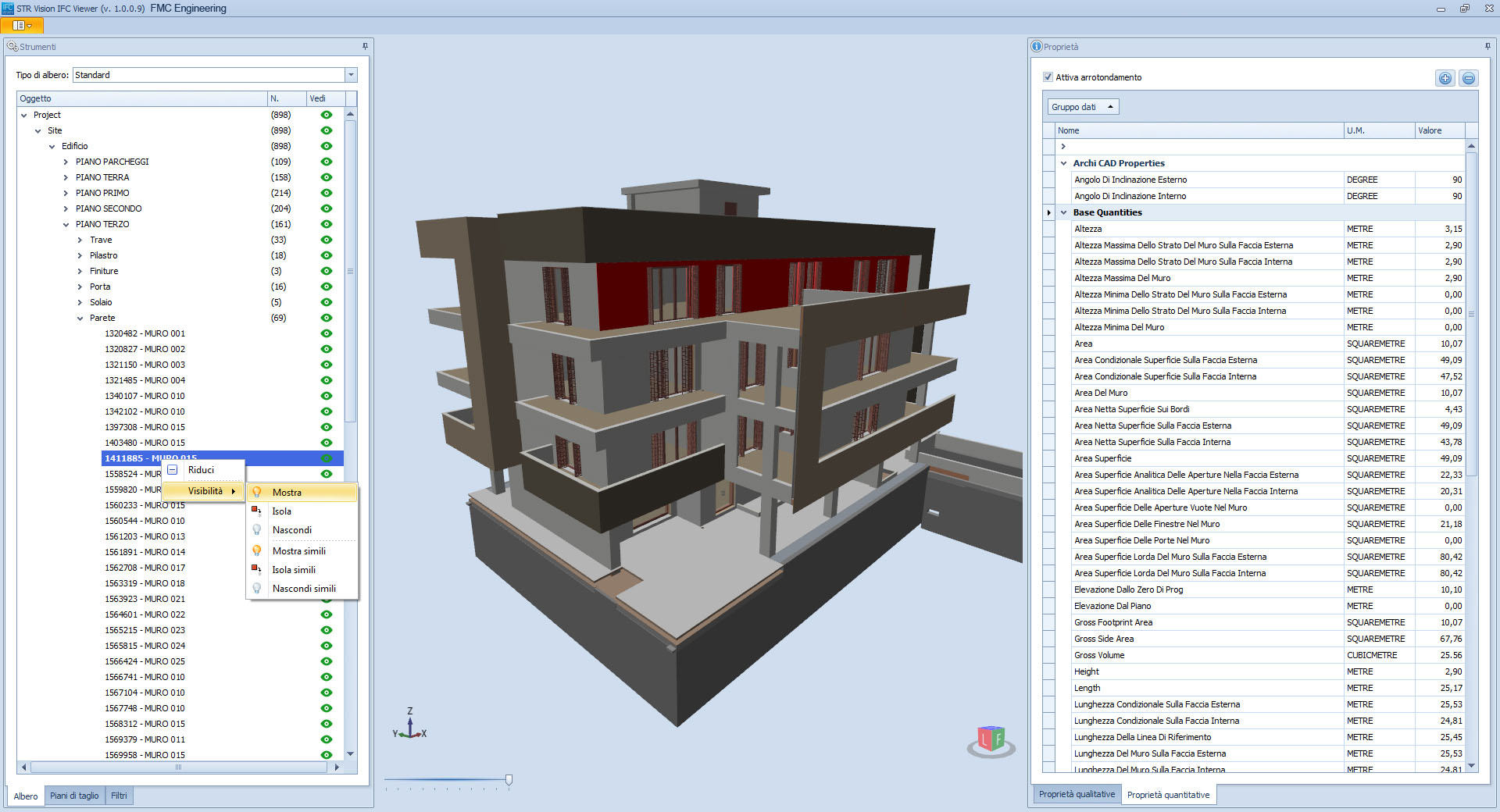
Task: Click the Riduci collapse icon in context menu
Action: 173,470
